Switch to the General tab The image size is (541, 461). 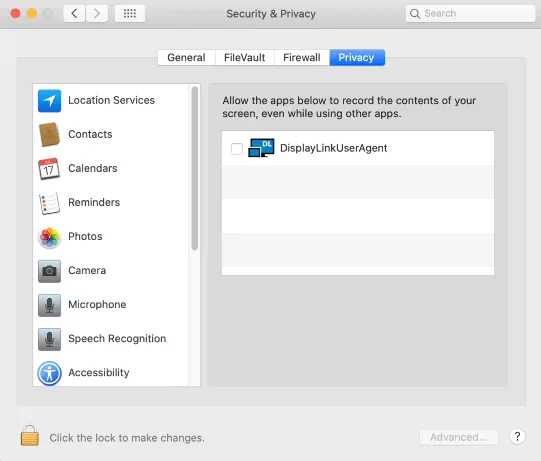pyautogui.click(x=186, y=57)
